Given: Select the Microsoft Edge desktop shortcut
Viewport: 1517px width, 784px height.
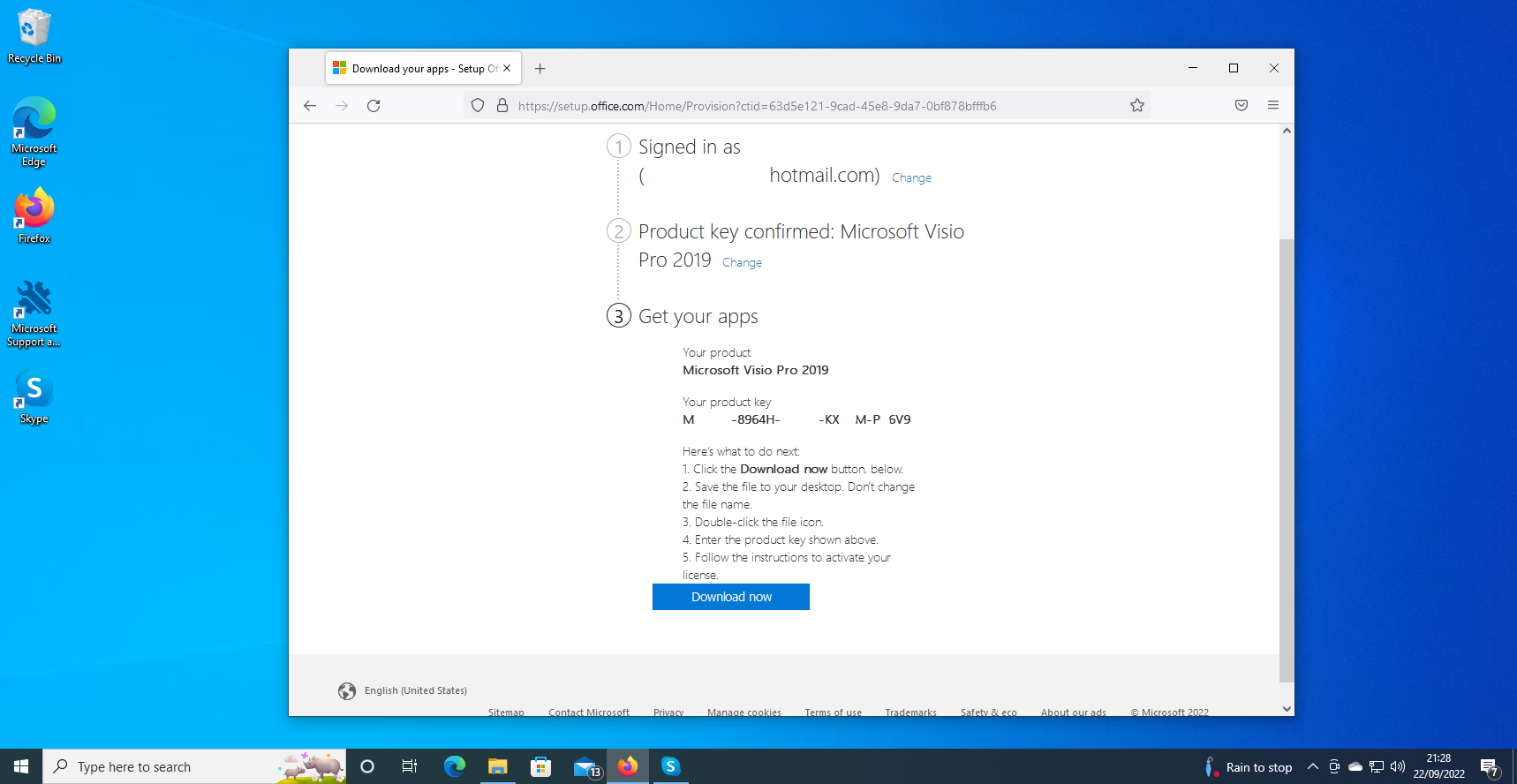Looking at the screenshot, I should 34,132.
